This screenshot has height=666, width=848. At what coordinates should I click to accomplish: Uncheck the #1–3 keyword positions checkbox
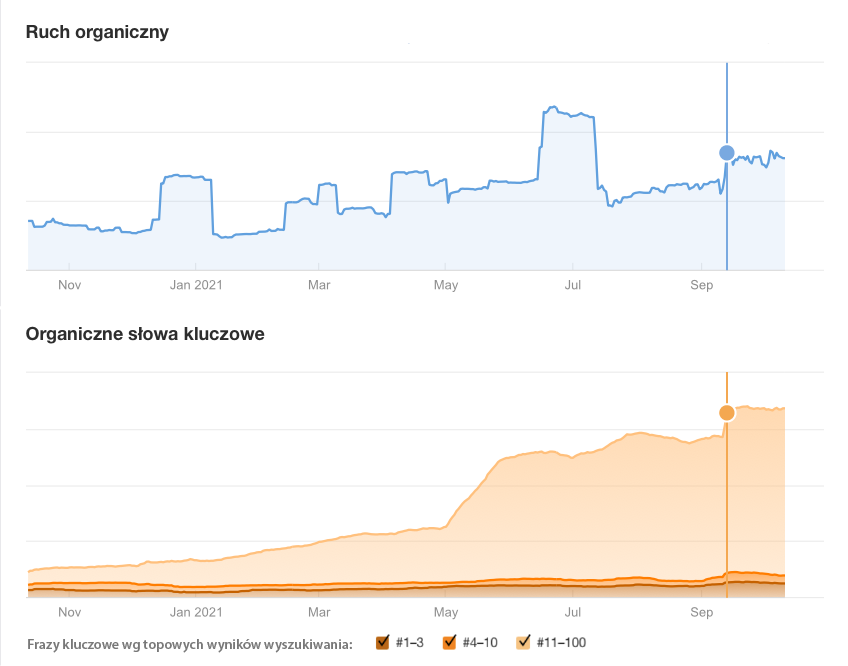click(382, 642)
